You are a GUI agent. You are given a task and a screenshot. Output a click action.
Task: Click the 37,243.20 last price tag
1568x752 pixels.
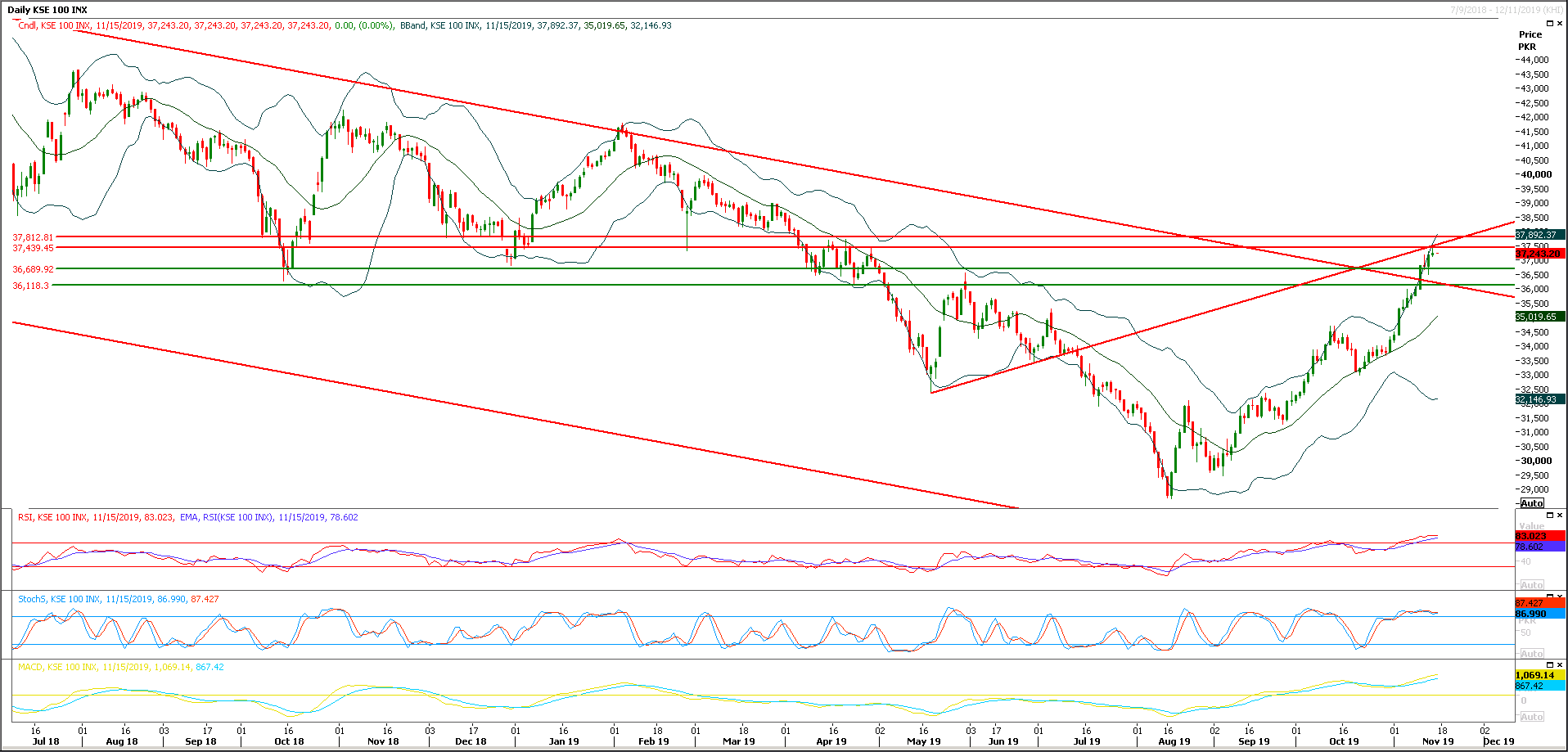pos(1539,254)
